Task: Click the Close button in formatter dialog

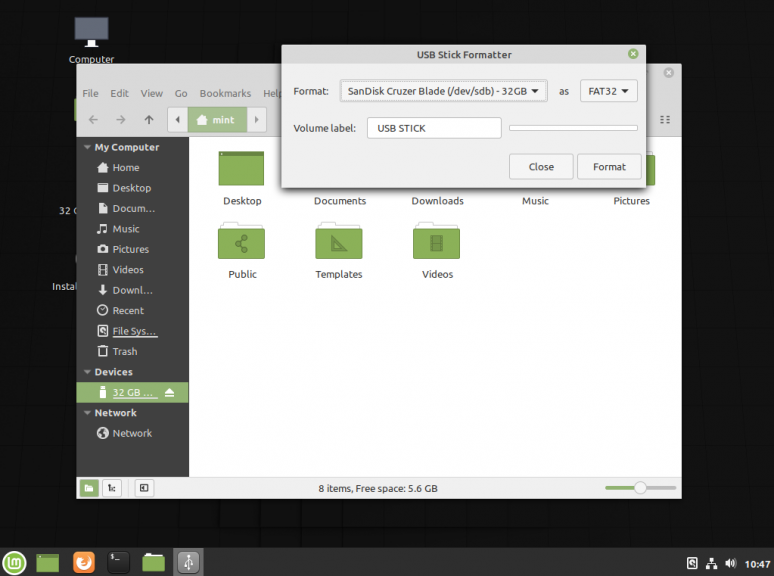Action: pyautogui.click(x=541, y=167)
